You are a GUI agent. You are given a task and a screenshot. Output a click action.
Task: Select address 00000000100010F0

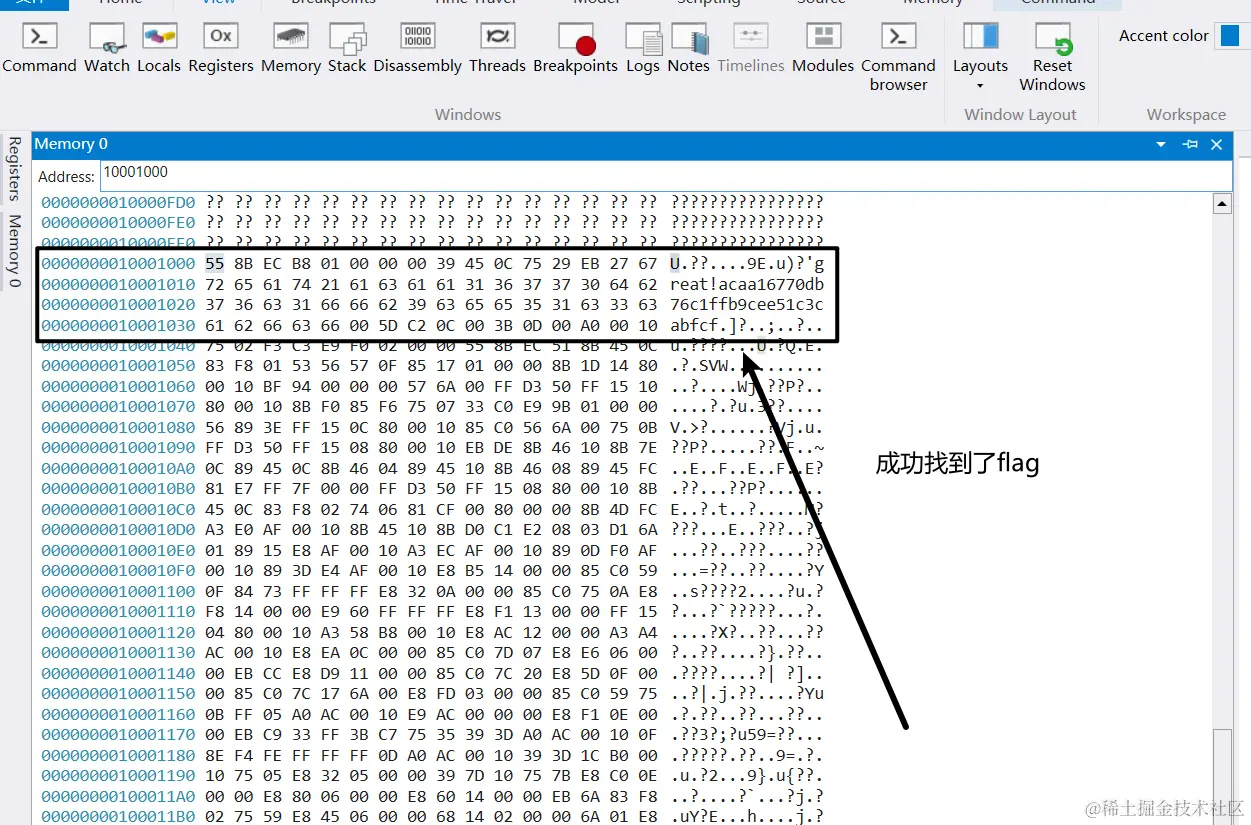point(118,571)
